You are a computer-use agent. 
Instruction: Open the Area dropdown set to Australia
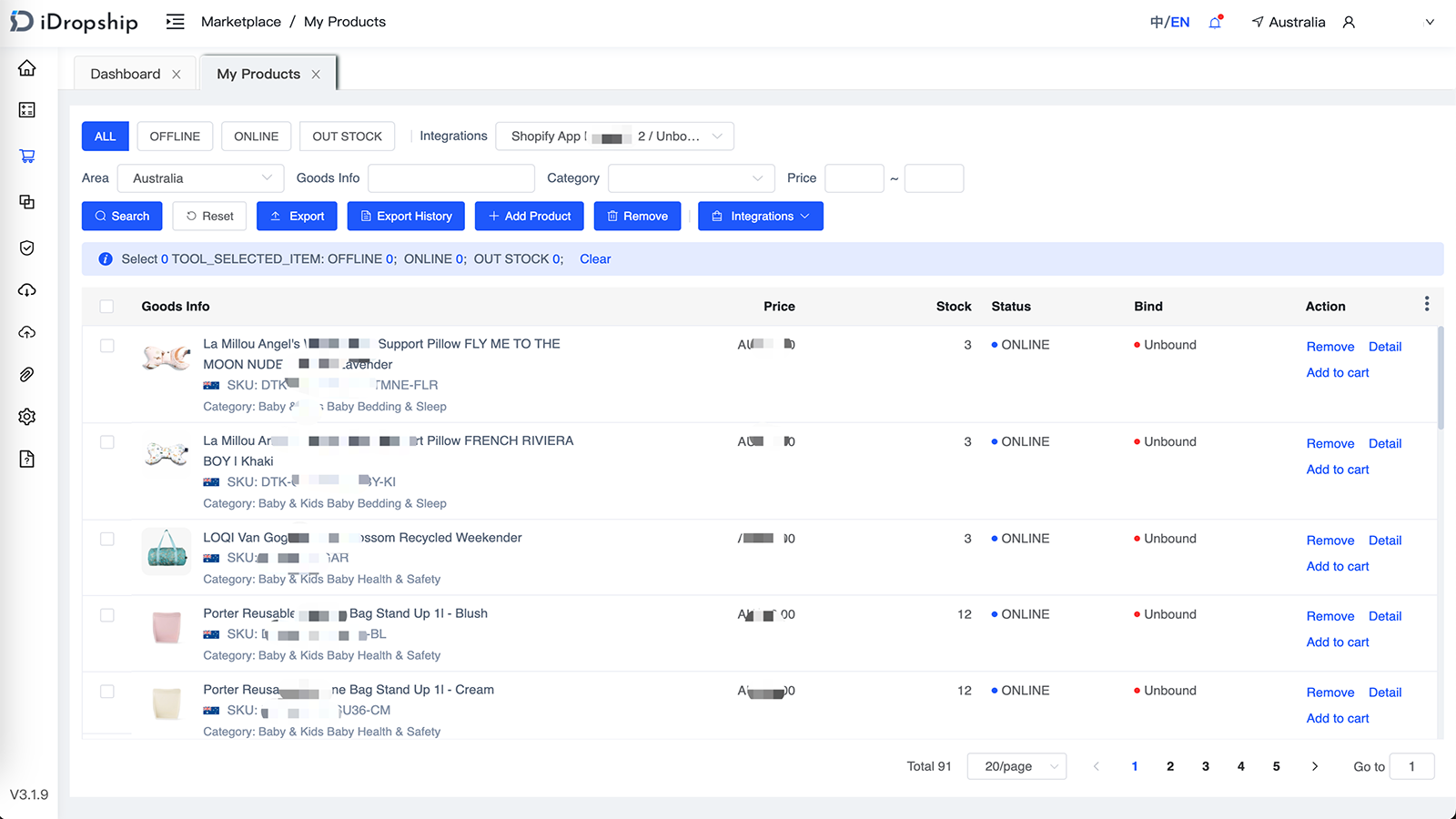coord(201,178)
